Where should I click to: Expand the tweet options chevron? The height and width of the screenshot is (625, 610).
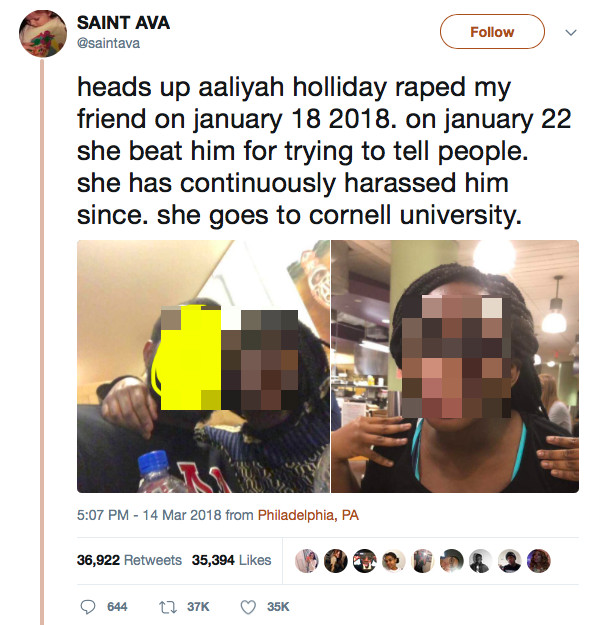[571, 32]
